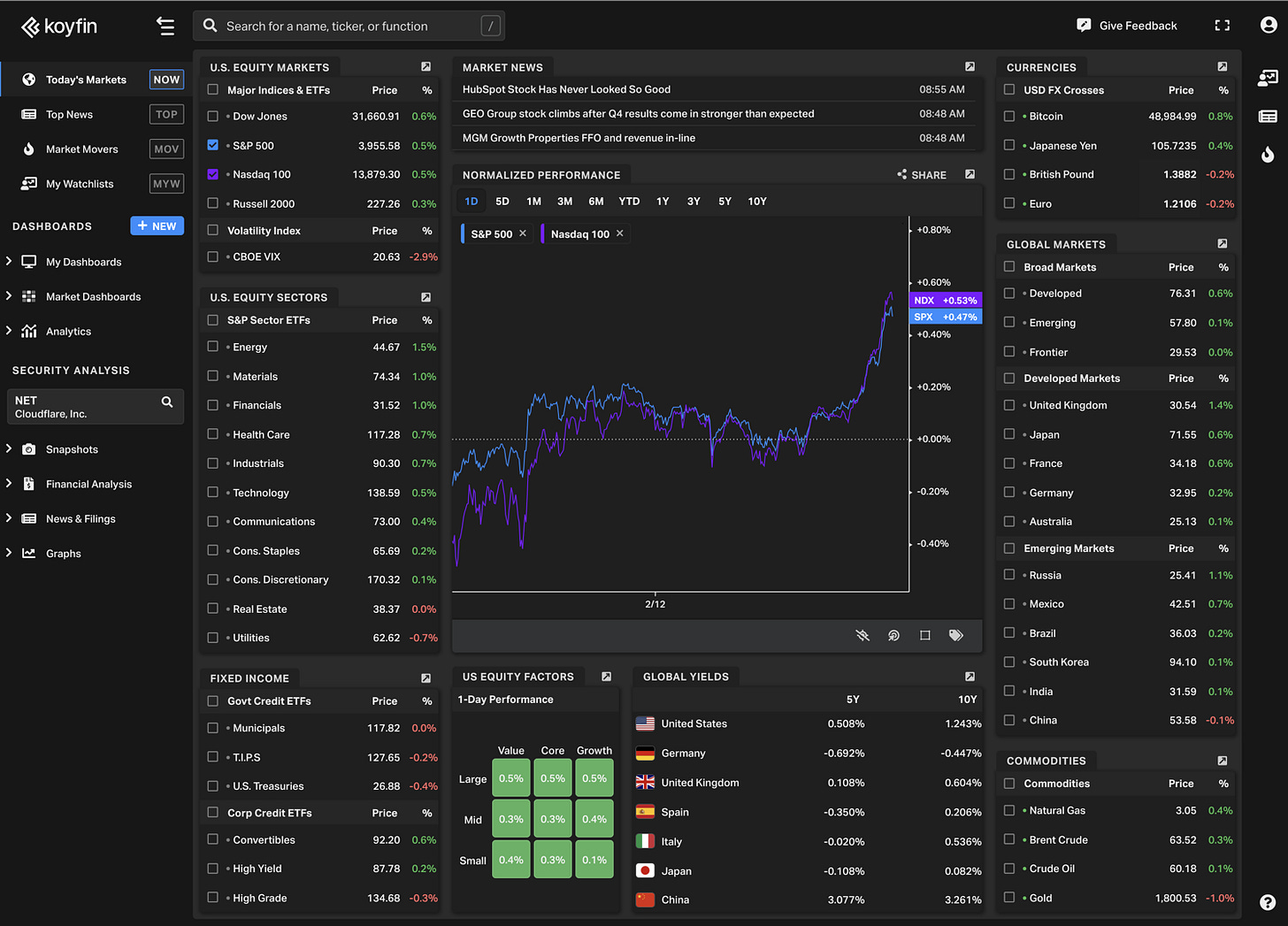Remove Nasdaq 100 series from chart
Screen dimensions: 1288x926
[620, 233]
